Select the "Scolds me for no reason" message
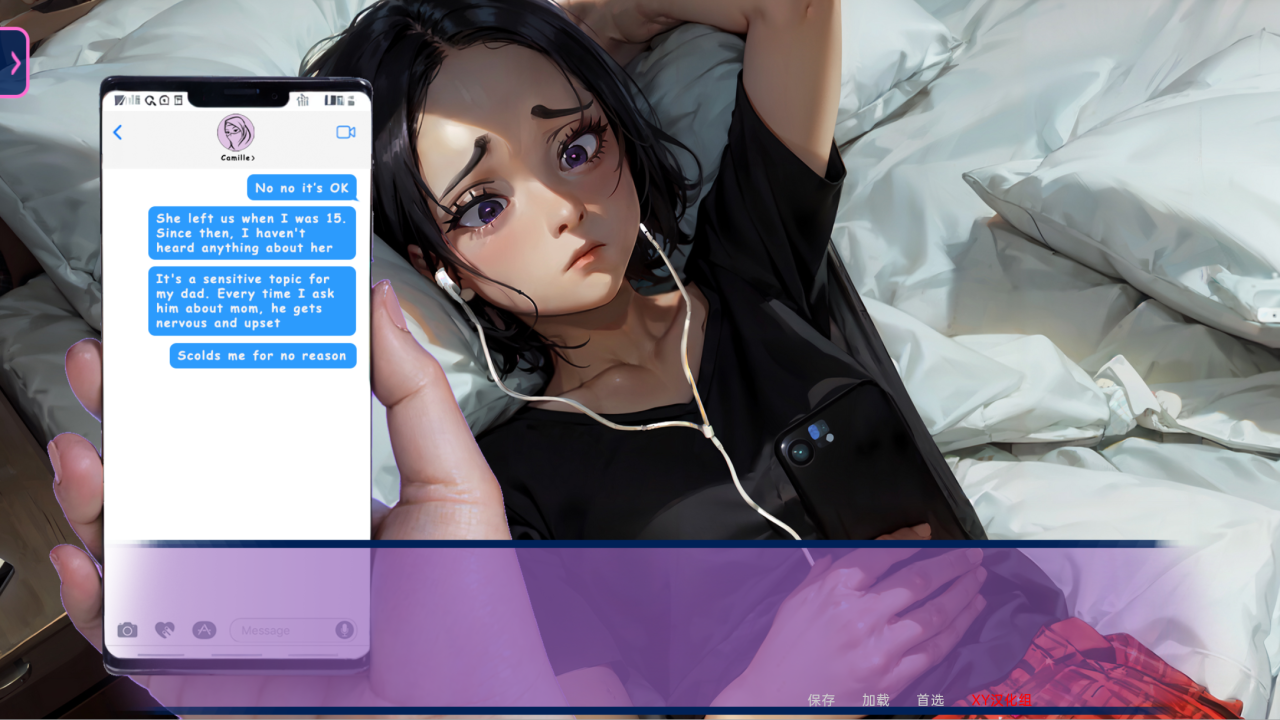The height and width of the screenshot is (720, 1280). pos(263,355)
